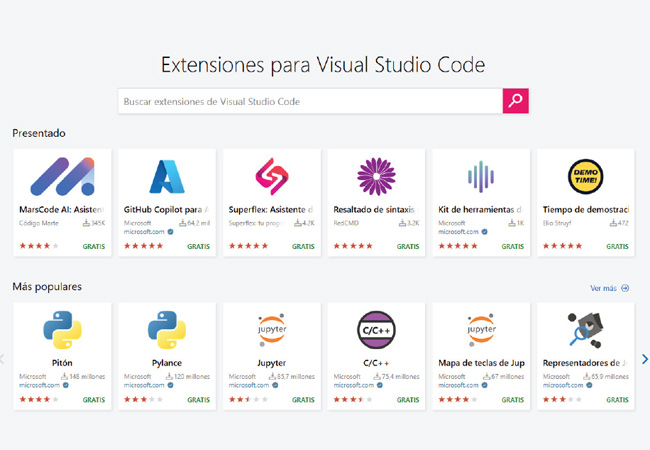Click the purple flower icon of Resaltado de sintaxis
This screenshot has height=450, width=650.
click(x=376, y=177)
